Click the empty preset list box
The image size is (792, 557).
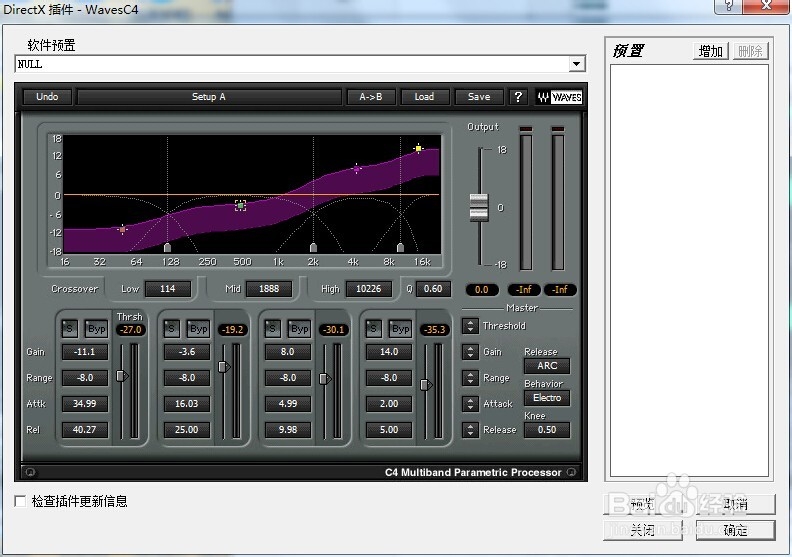(689, 270)
